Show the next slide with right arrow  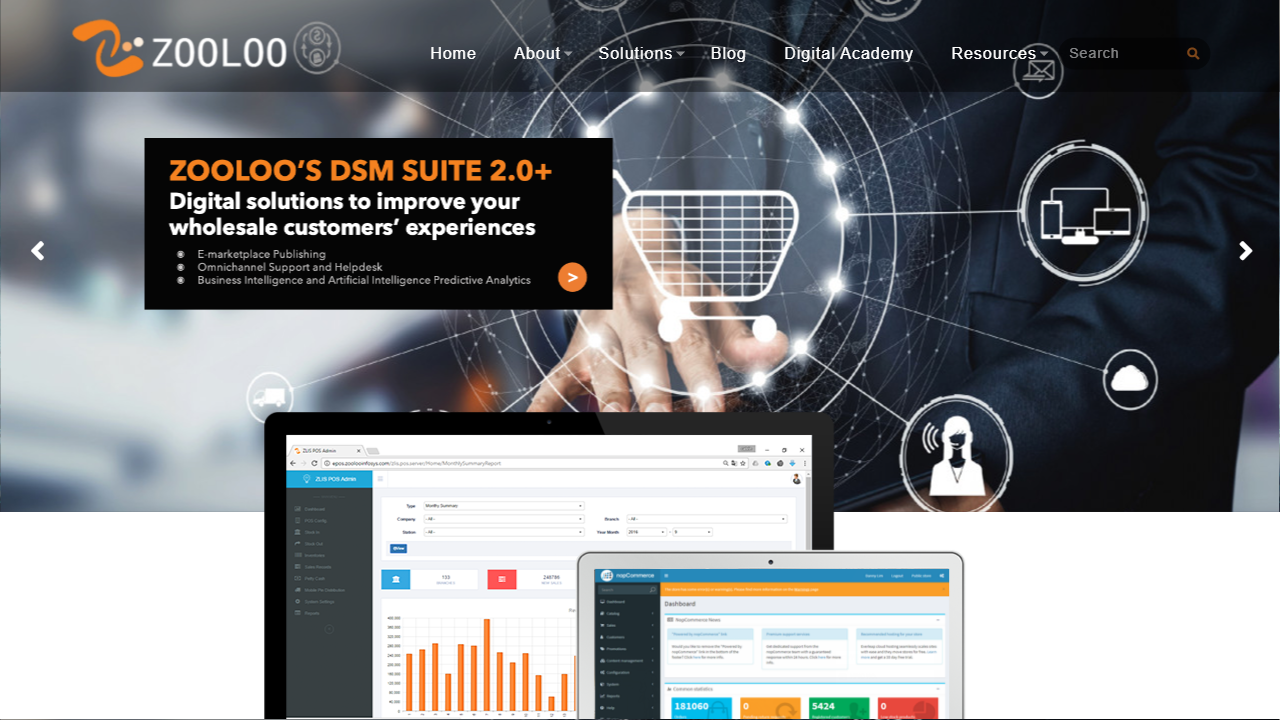[x=1246, y=251]
